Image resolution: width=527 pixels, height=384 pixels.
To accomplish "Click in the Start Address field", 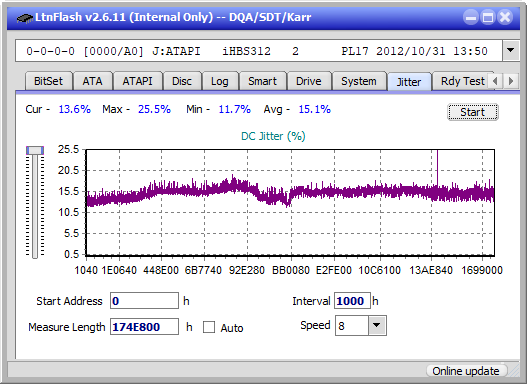I will pos(144,300).
